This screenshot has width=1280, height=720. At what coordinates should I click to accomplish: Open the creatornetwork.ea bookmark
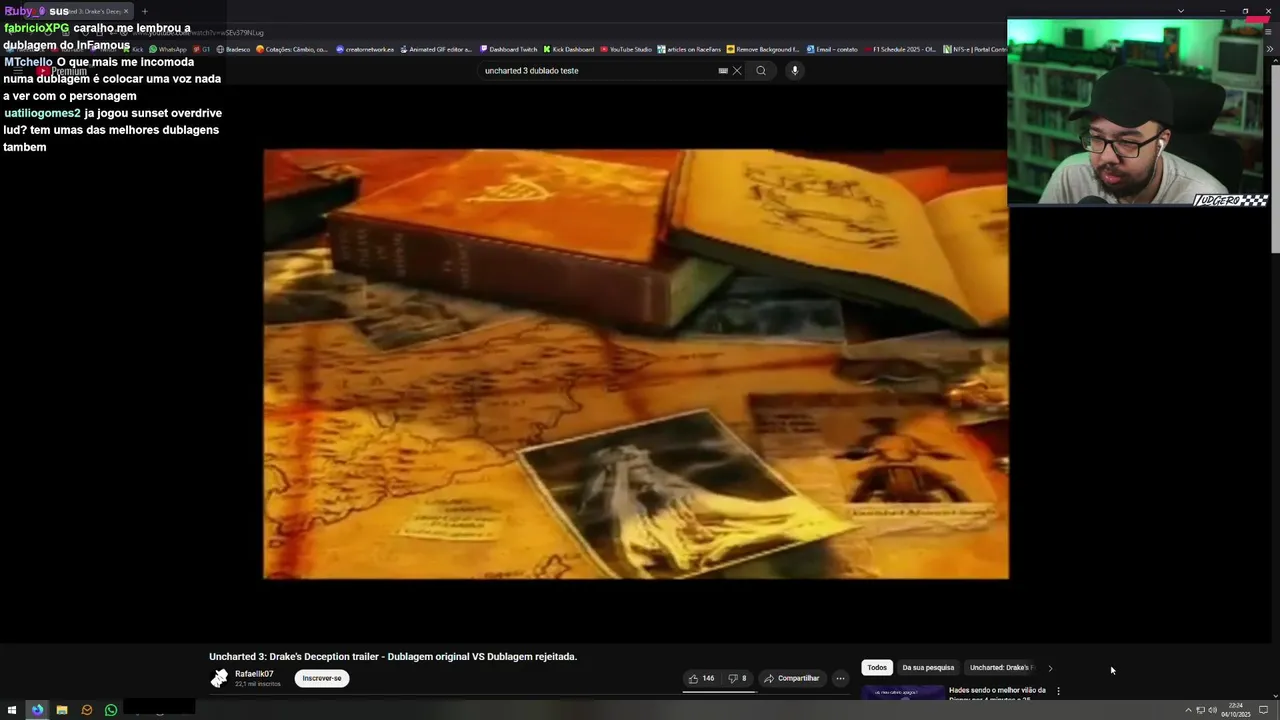pos(366,49)
